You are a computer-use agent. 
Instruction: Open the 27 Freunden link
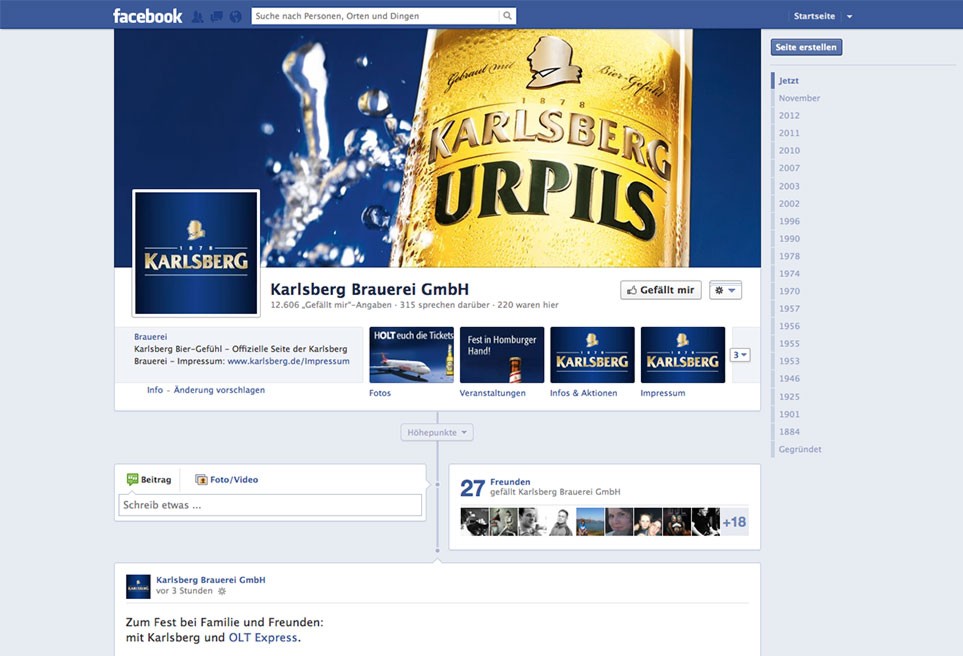tap(510, 482)
